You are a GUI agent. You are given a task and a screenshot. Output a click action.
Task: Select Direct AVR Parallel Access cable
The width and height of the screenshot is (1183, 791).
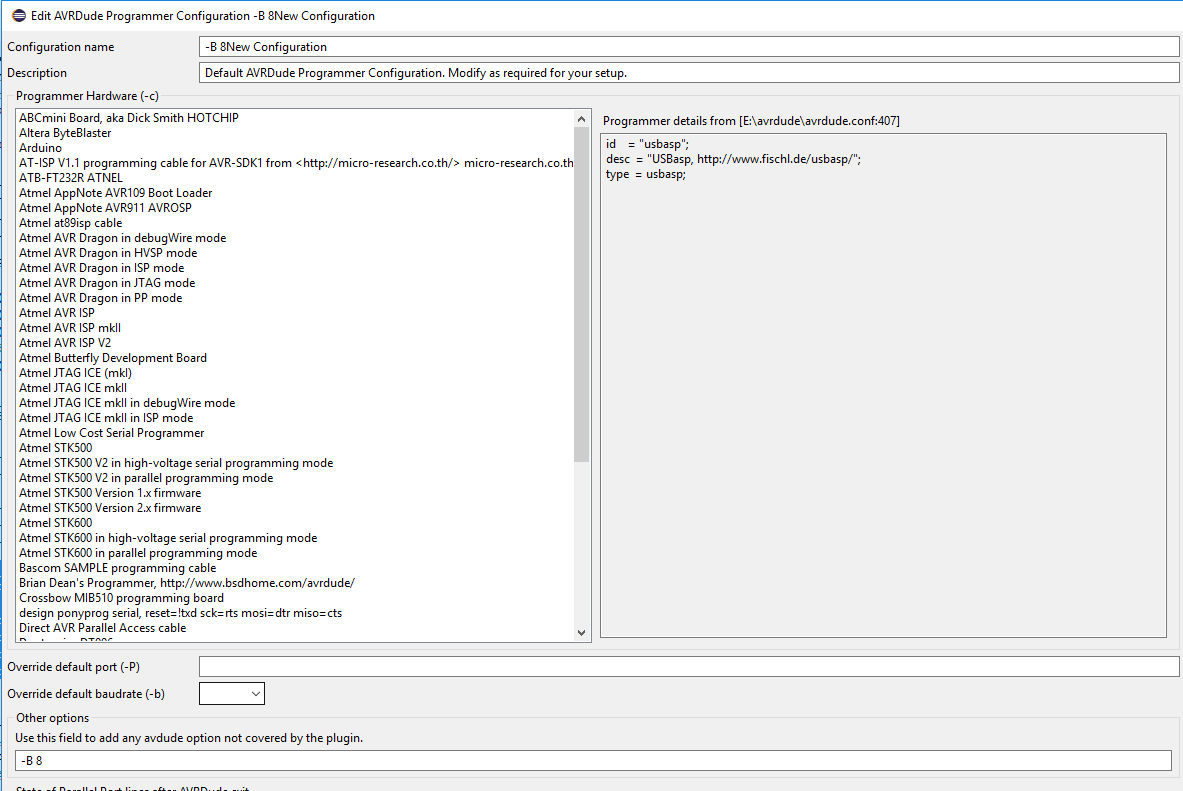(102, 628)
